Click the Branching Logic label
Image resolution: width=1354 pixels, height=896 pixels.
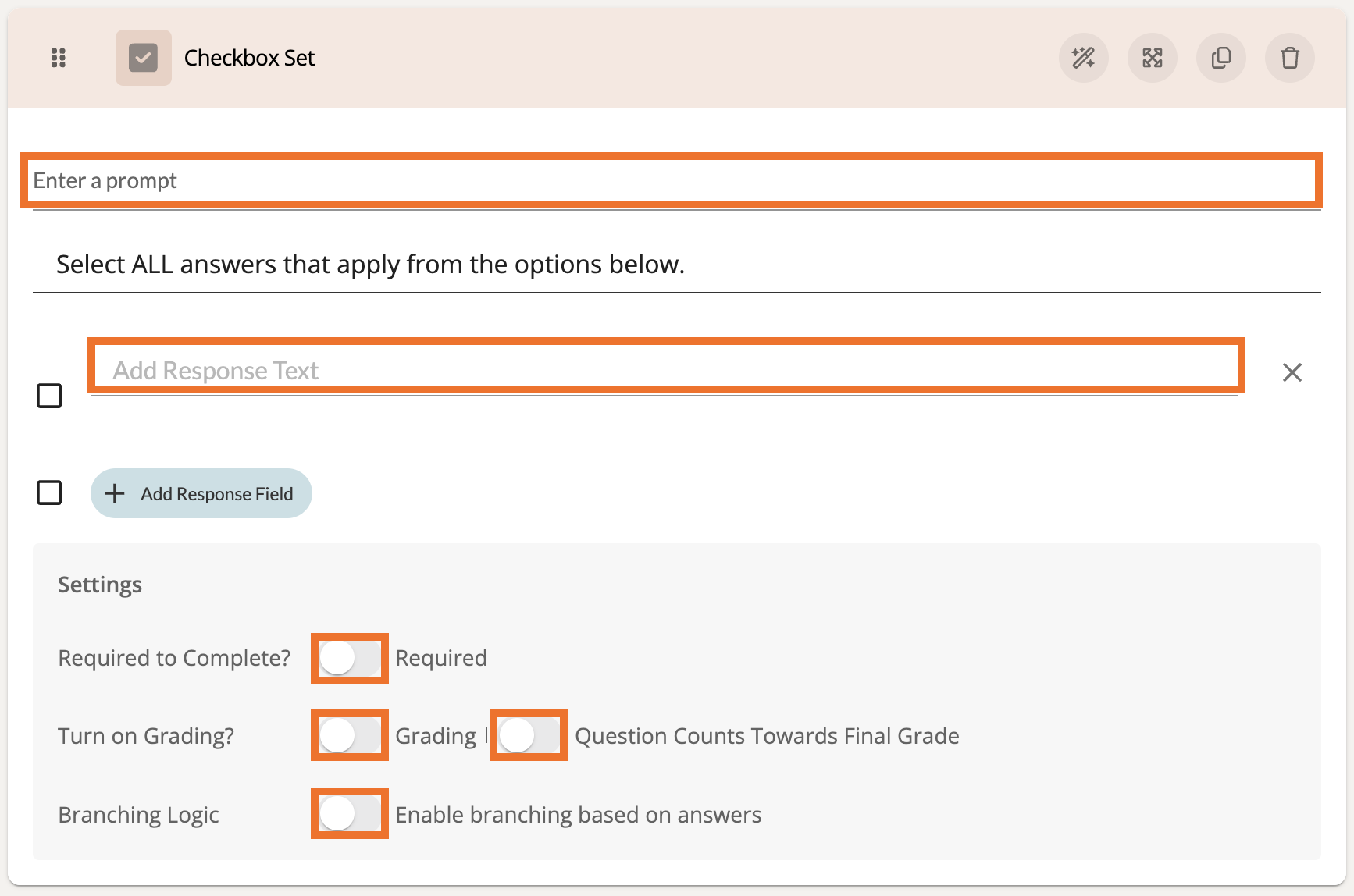pyautogui.click(x=138, y=815)
